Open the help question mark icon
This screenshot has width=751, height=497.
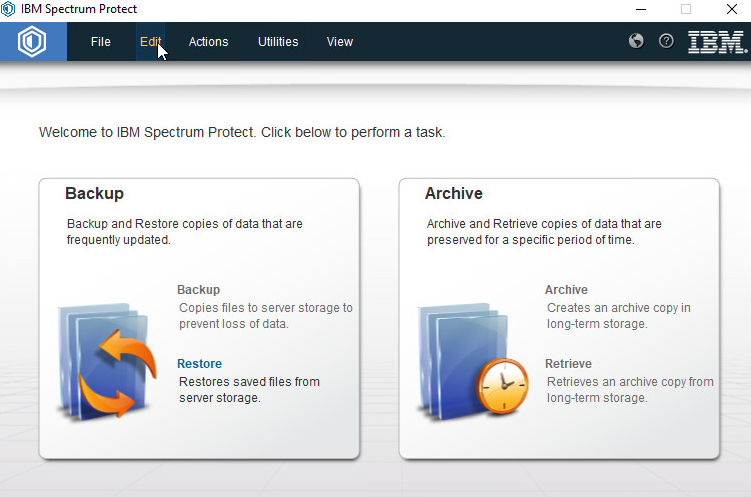pos(666,41)
